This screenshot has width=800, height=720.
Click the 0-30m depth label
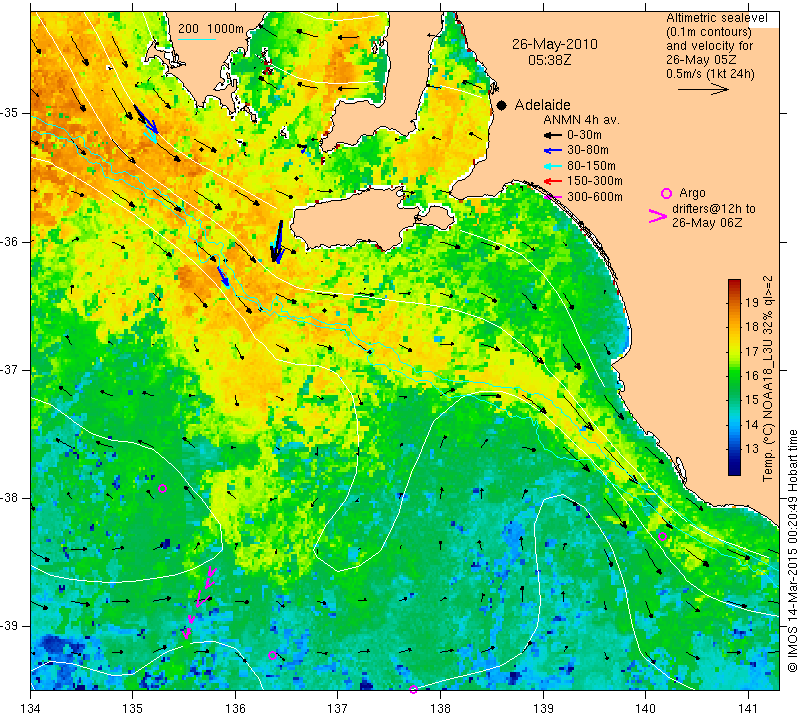pos(585,135)
